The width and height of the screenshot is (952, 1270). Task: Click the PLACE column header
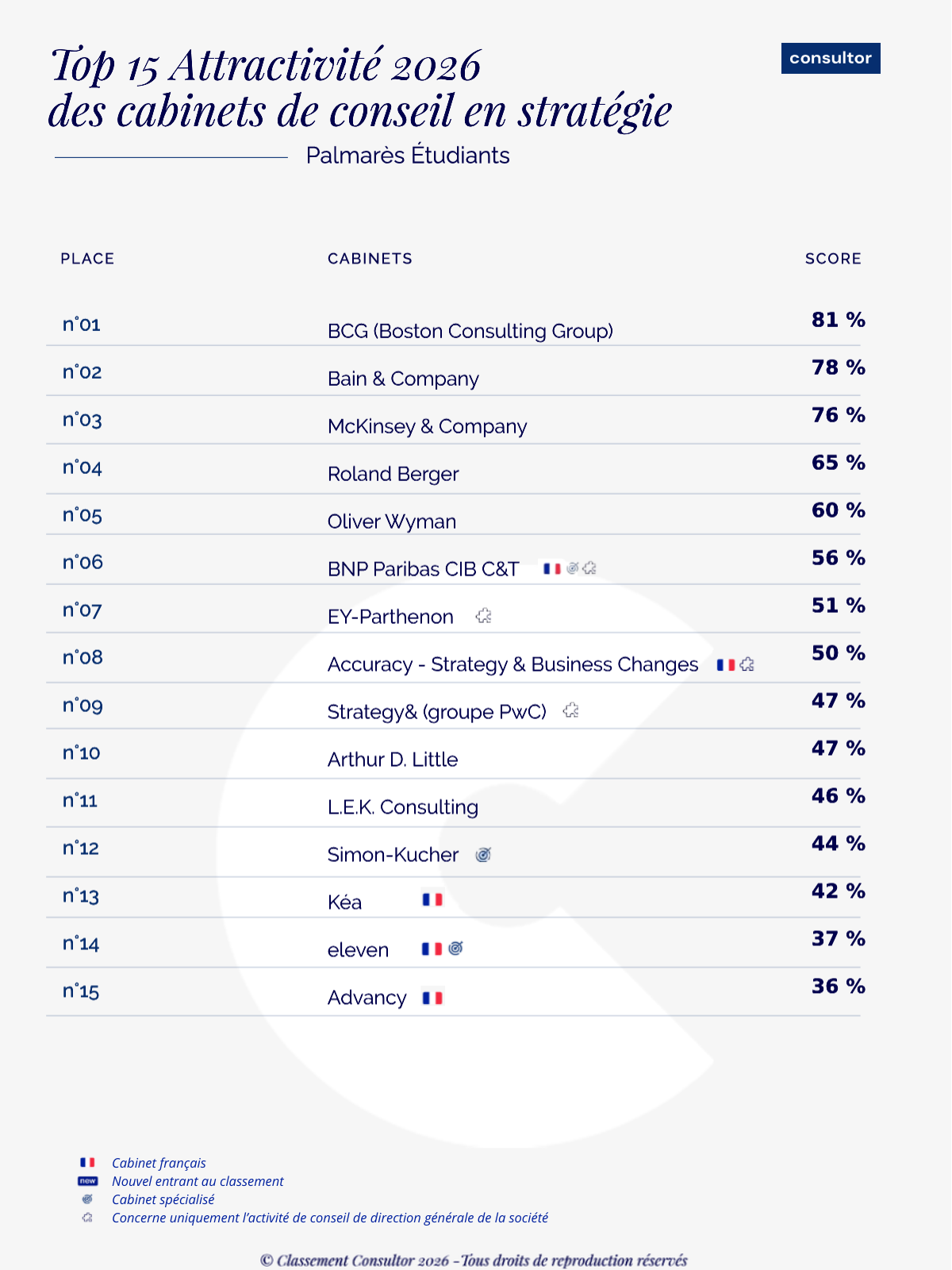click(x=87, y=259)
